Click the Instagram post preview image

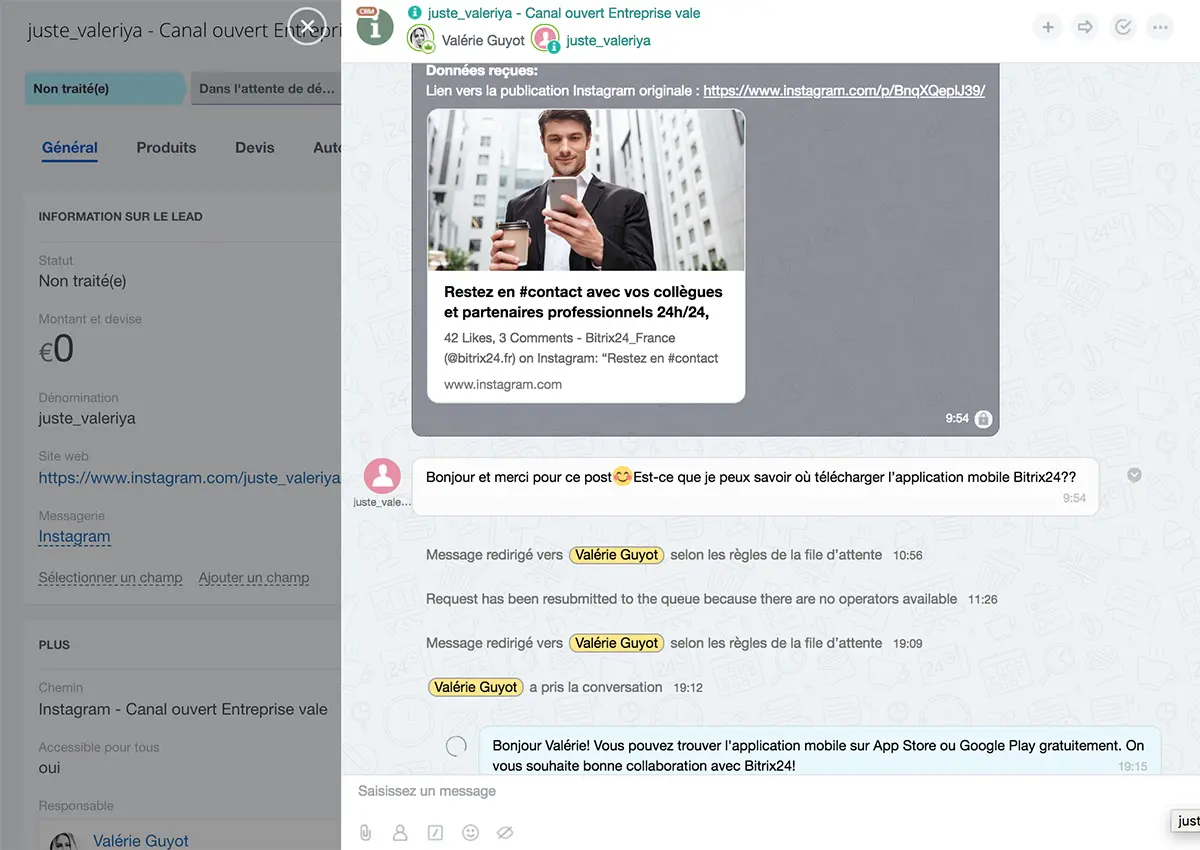tap(586, 190)
